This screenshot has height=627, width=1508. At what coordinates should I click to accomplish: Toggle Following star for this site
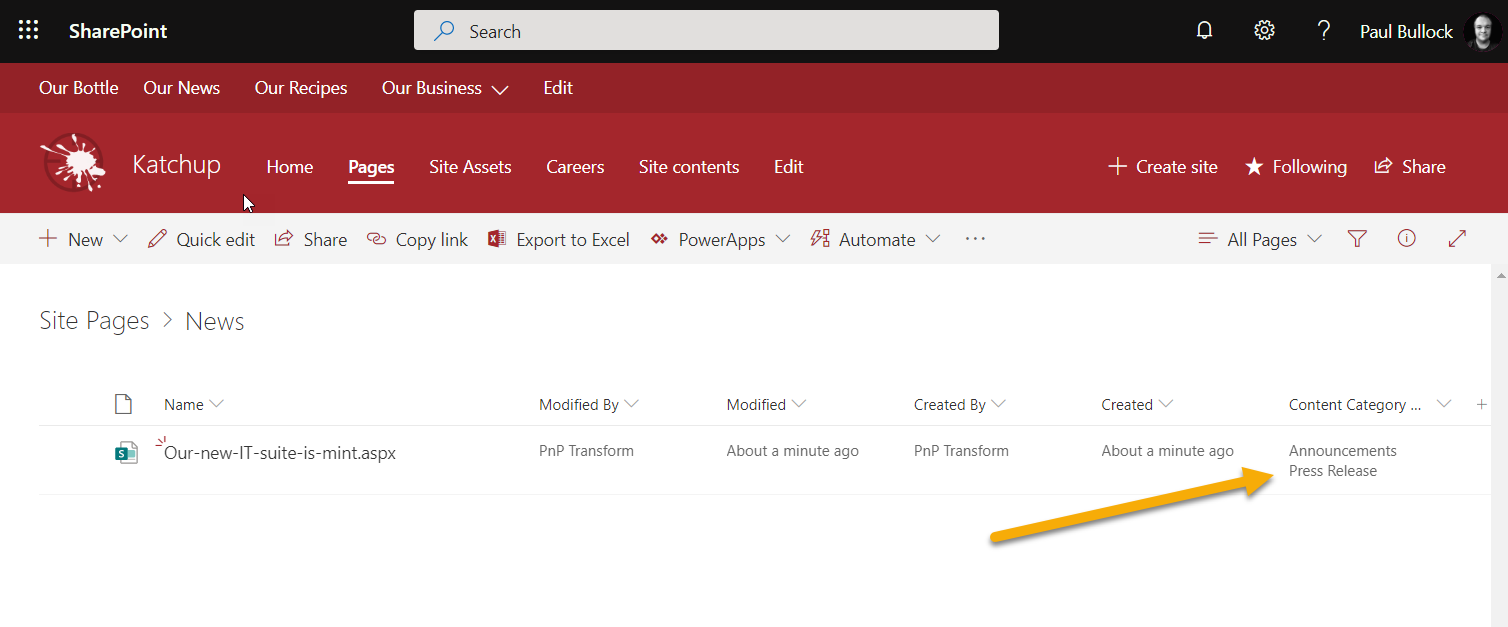coord(1295,167)
